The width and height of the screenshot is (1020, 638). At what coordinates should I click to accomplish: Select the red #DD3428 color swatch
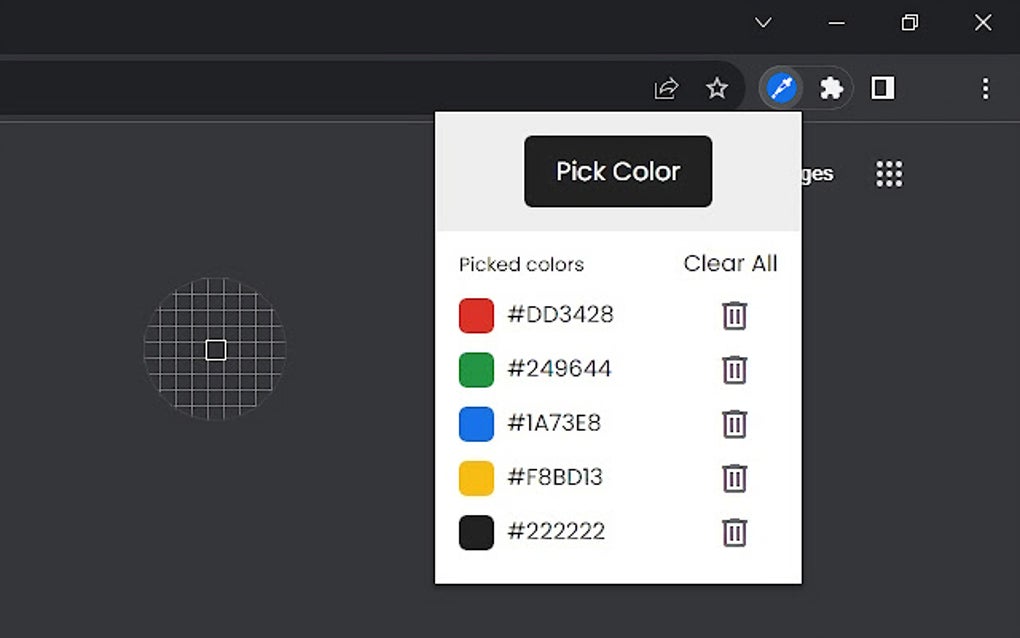tap(476, 315)
